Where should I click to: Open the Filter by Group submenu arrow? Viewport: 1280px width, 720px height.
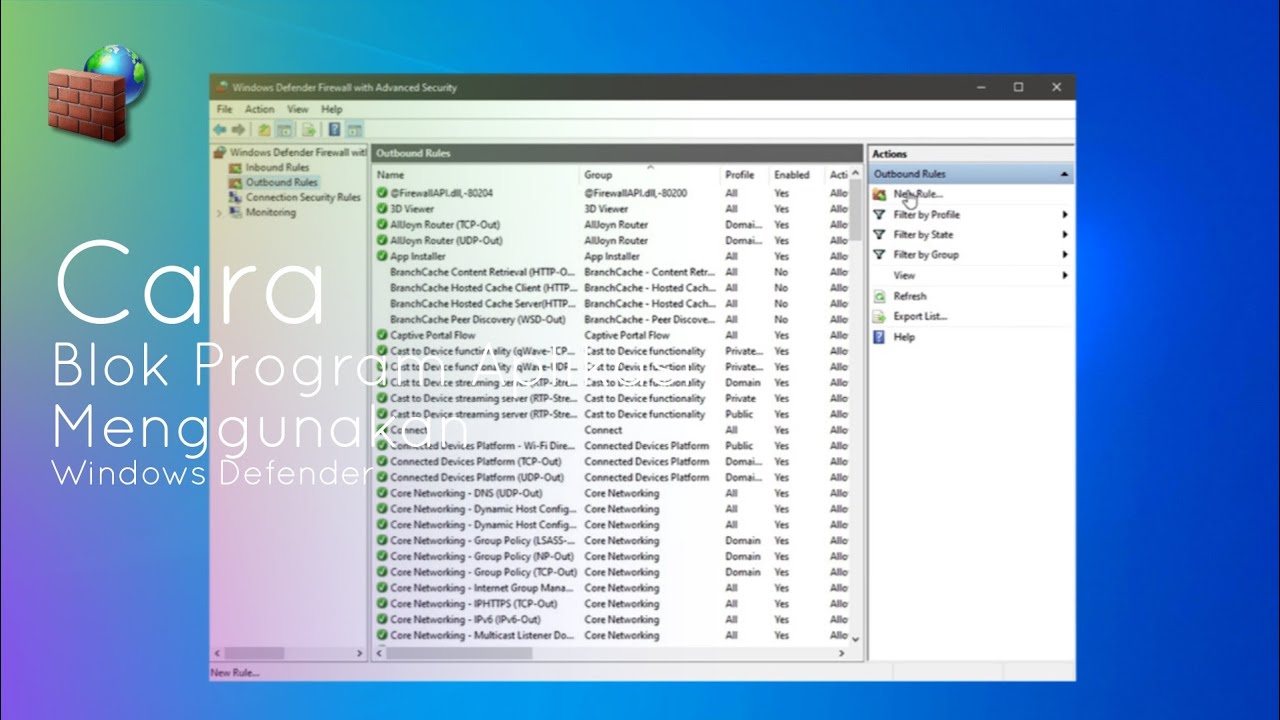pyautogui.click(x=1065, y=255)
